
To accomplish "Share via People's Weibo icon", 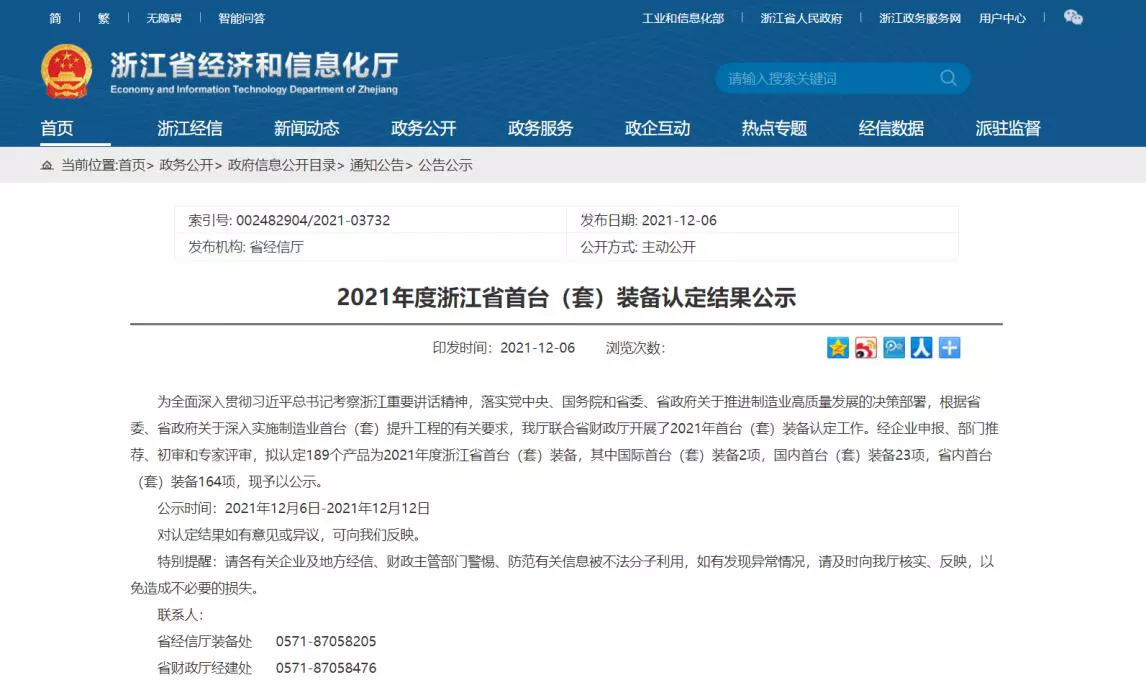I will click(x=922, y=347).
